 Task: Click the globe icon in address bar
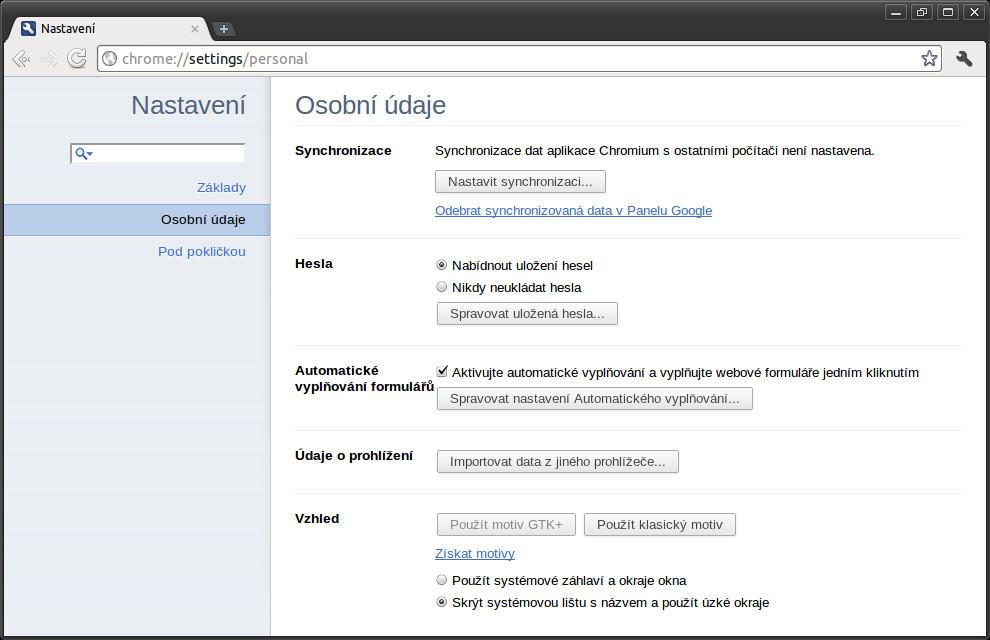click(110, 59)
